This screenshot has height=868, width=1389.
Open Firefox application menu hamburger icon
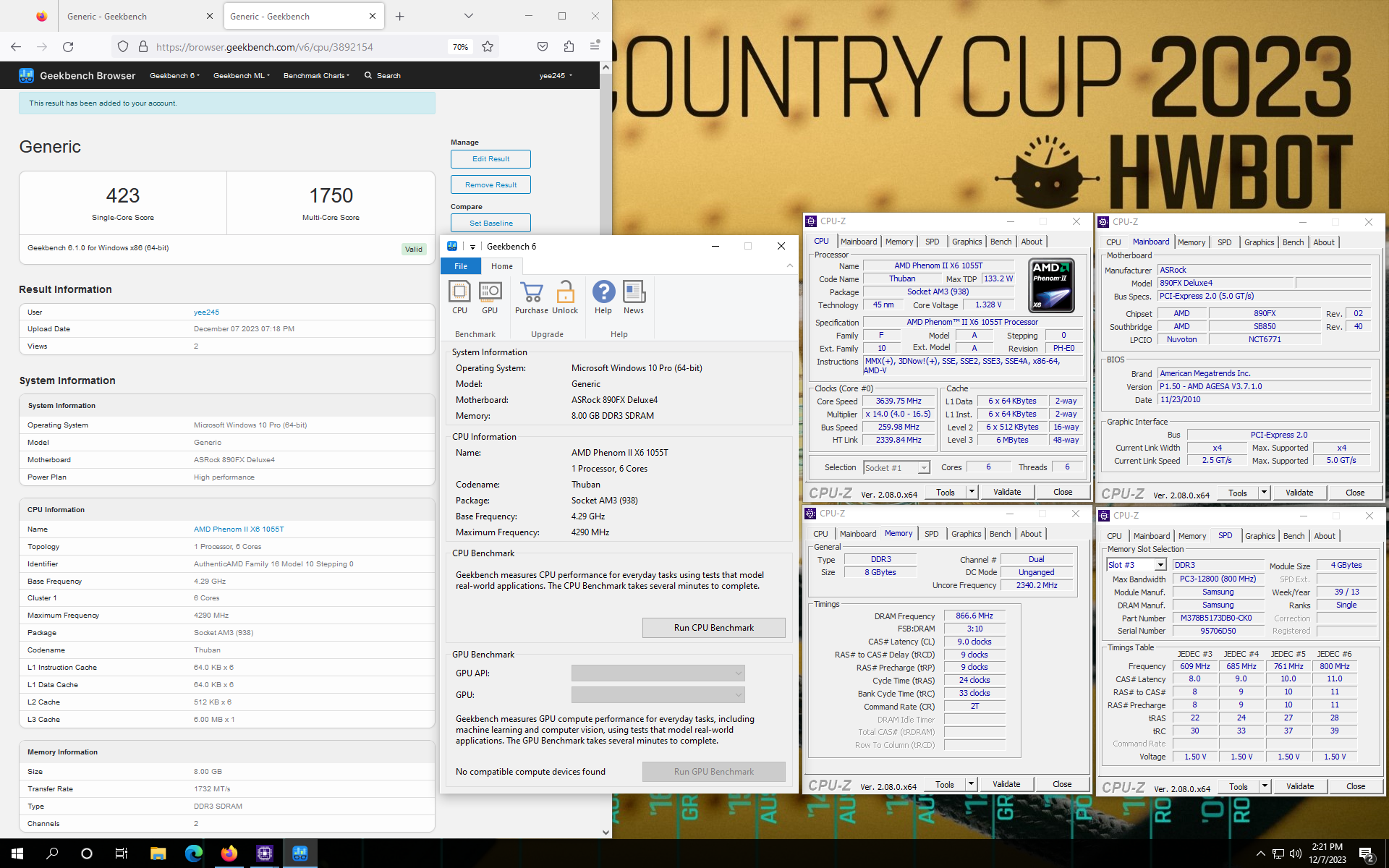pyautogui.click(x=595, y=46)
